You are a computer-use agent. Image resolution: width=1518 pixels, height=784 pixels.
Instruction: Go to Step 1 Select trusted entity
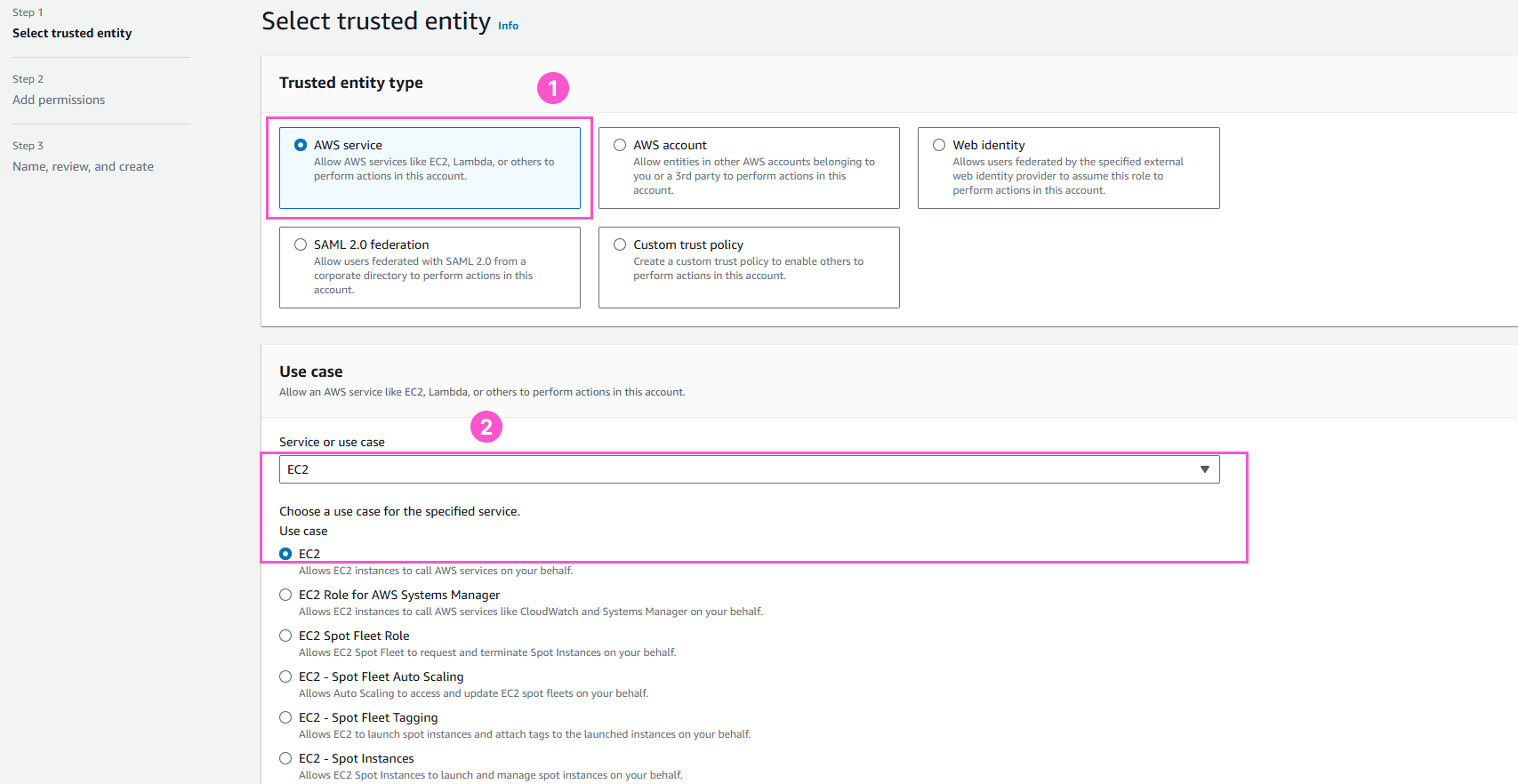pyautogui.click(x=72, y=33)
